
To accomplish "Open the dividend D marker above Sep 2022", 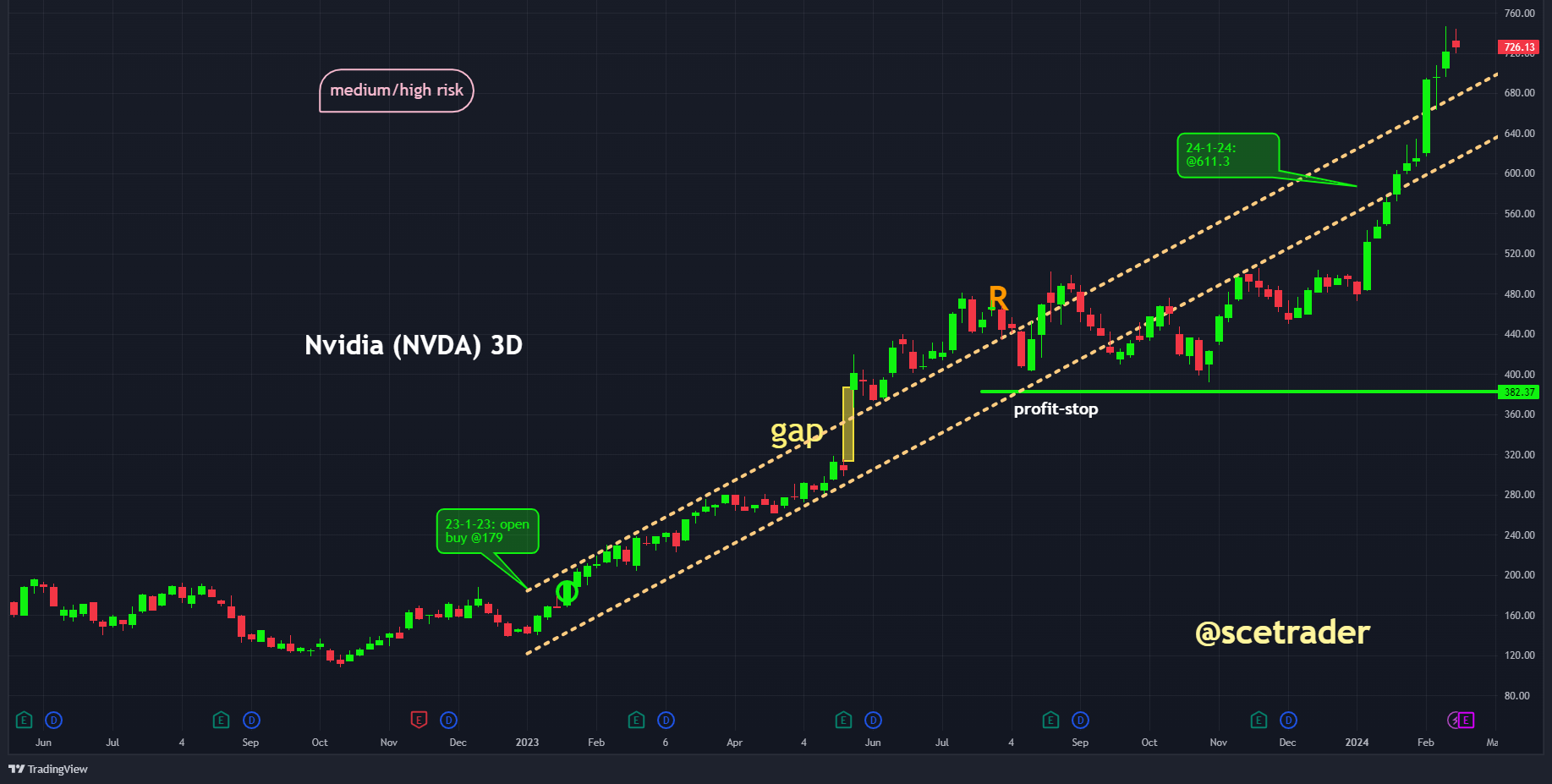I will click(x=251, y=720).
